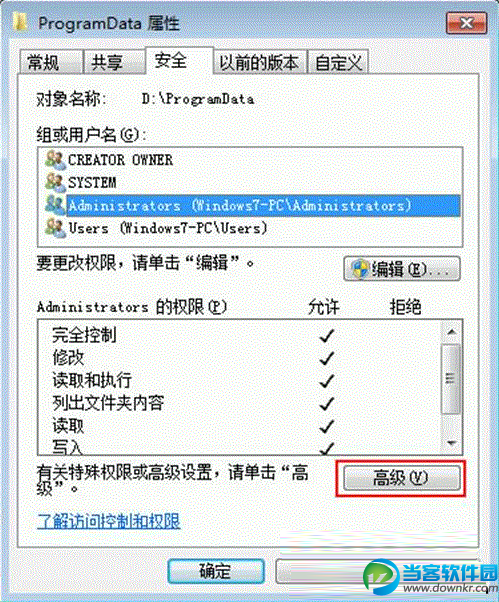Click the 高级(V) advanced button
499x602 pixels.
(402, 478)
